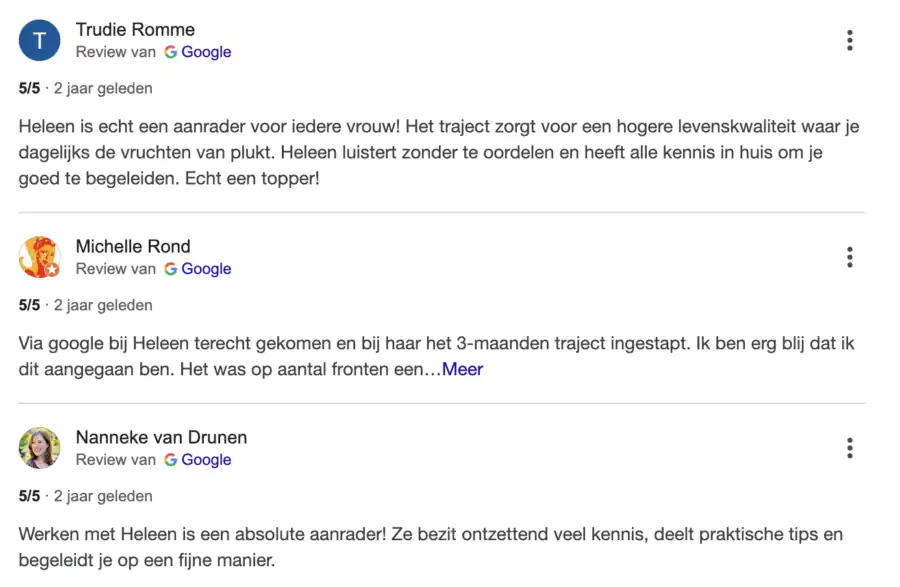Open three-dot menu for Nanneke van Drunen's review
Screen dimensions: 900x587
point(849,447)
